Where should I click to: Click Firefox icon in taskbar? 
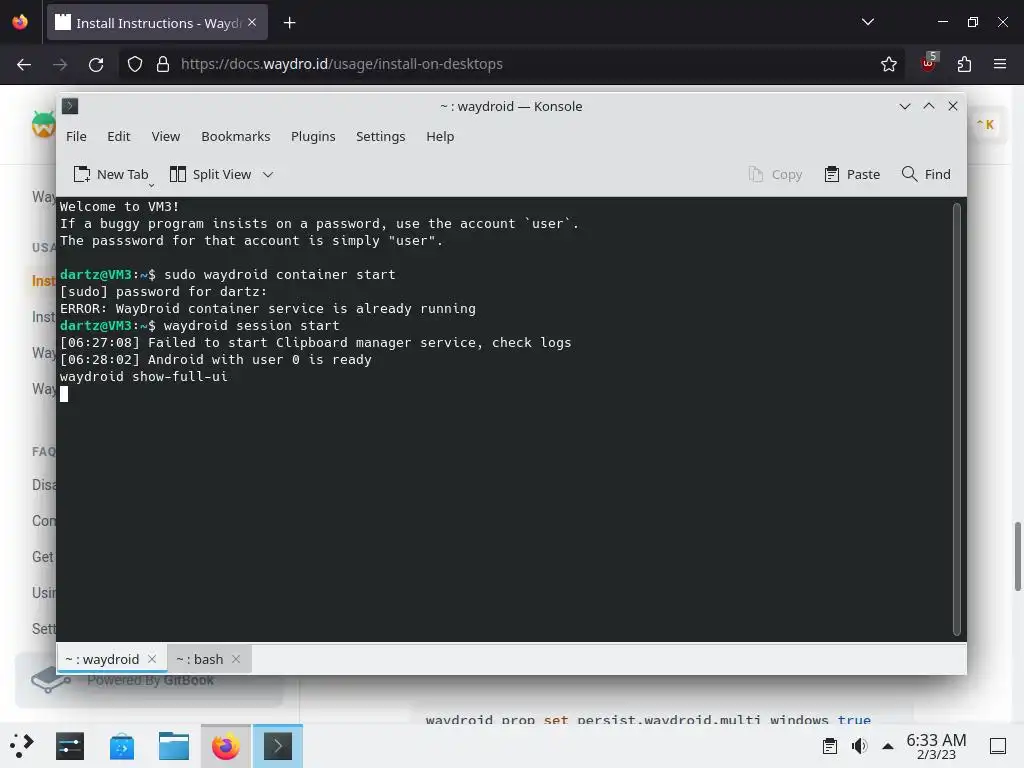(225, 746)
